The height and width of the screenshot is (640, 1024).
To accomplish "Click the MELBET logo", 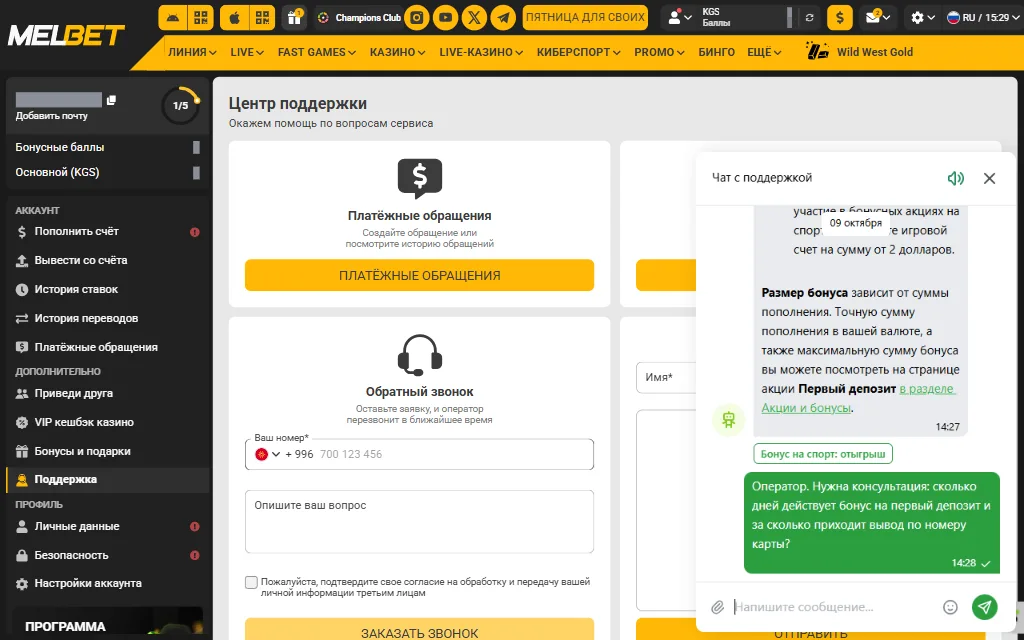I will [x=66, y=35].
